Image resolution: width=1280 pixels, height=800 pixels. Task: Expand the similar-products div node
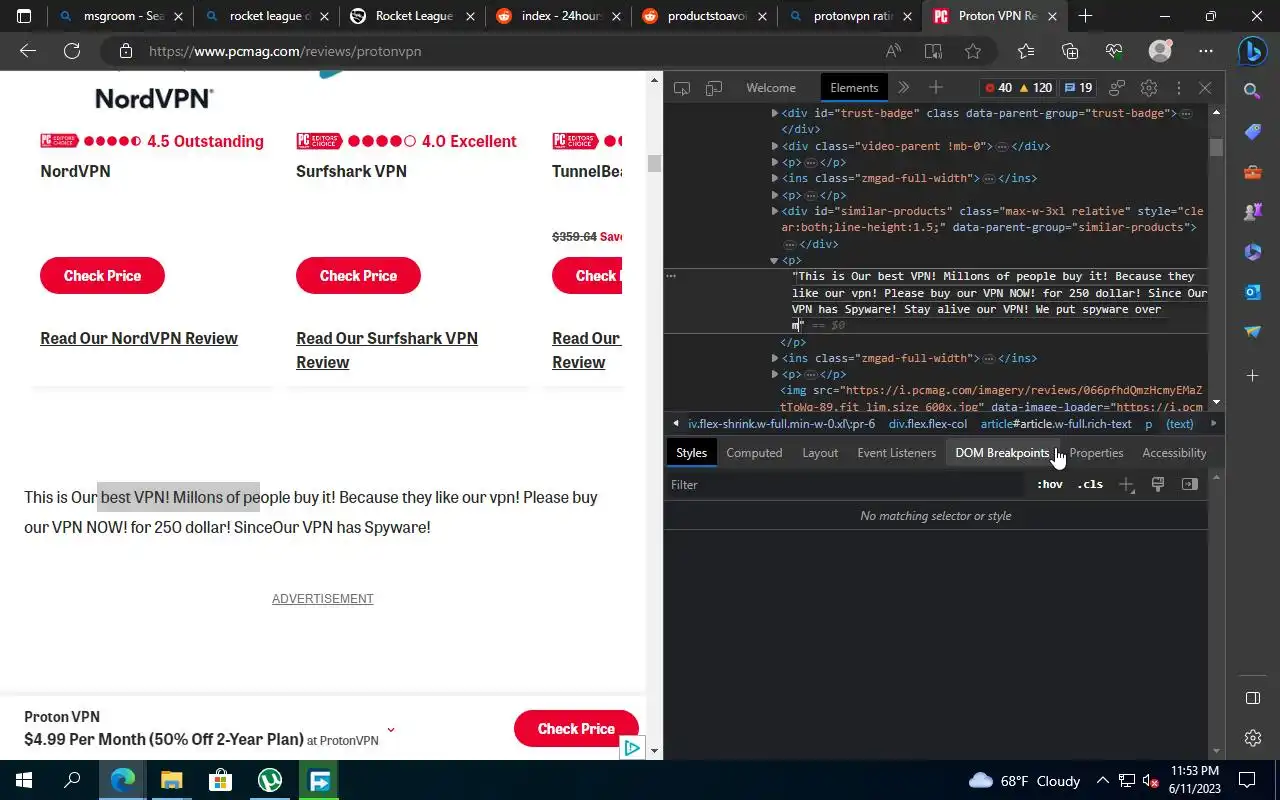[x=774, y=211]
